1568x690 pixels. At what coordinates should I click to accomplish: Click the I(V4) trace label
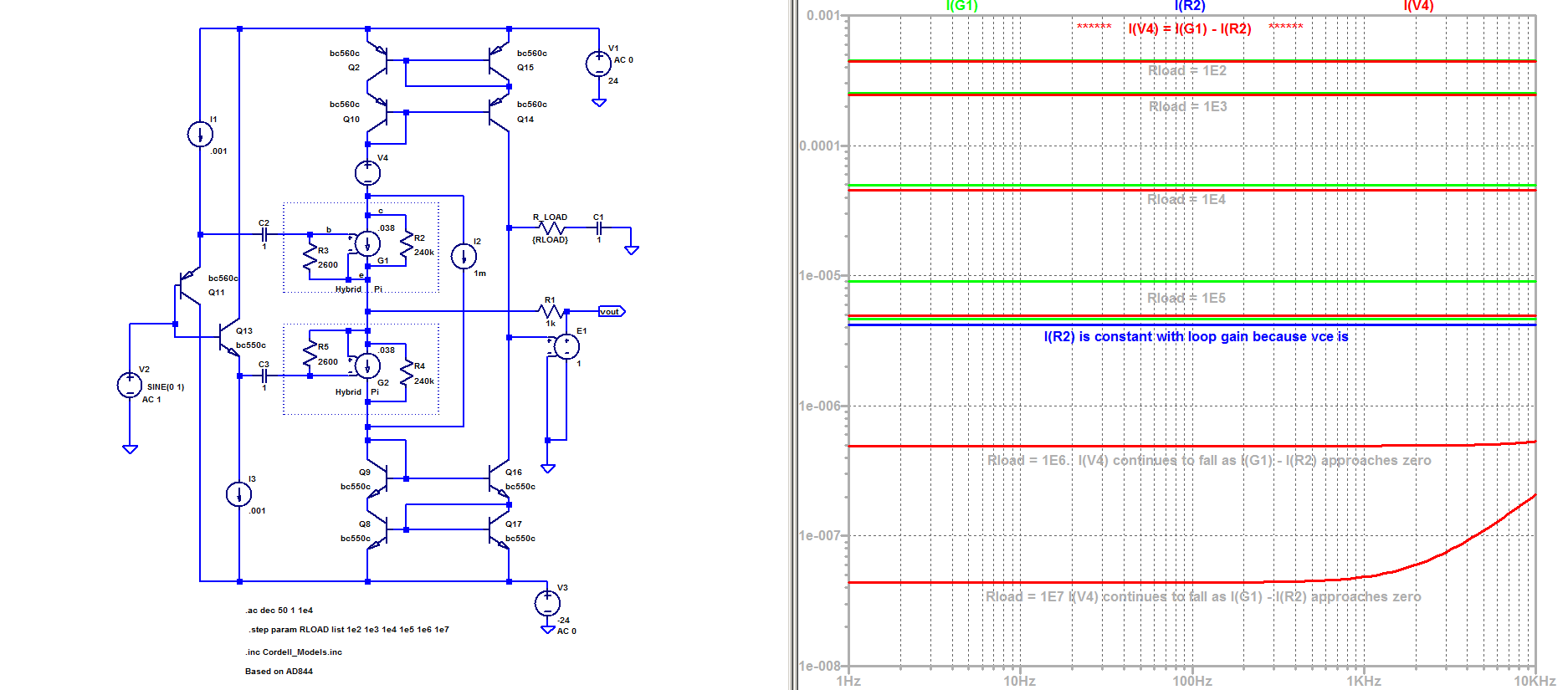(1418, 6)
